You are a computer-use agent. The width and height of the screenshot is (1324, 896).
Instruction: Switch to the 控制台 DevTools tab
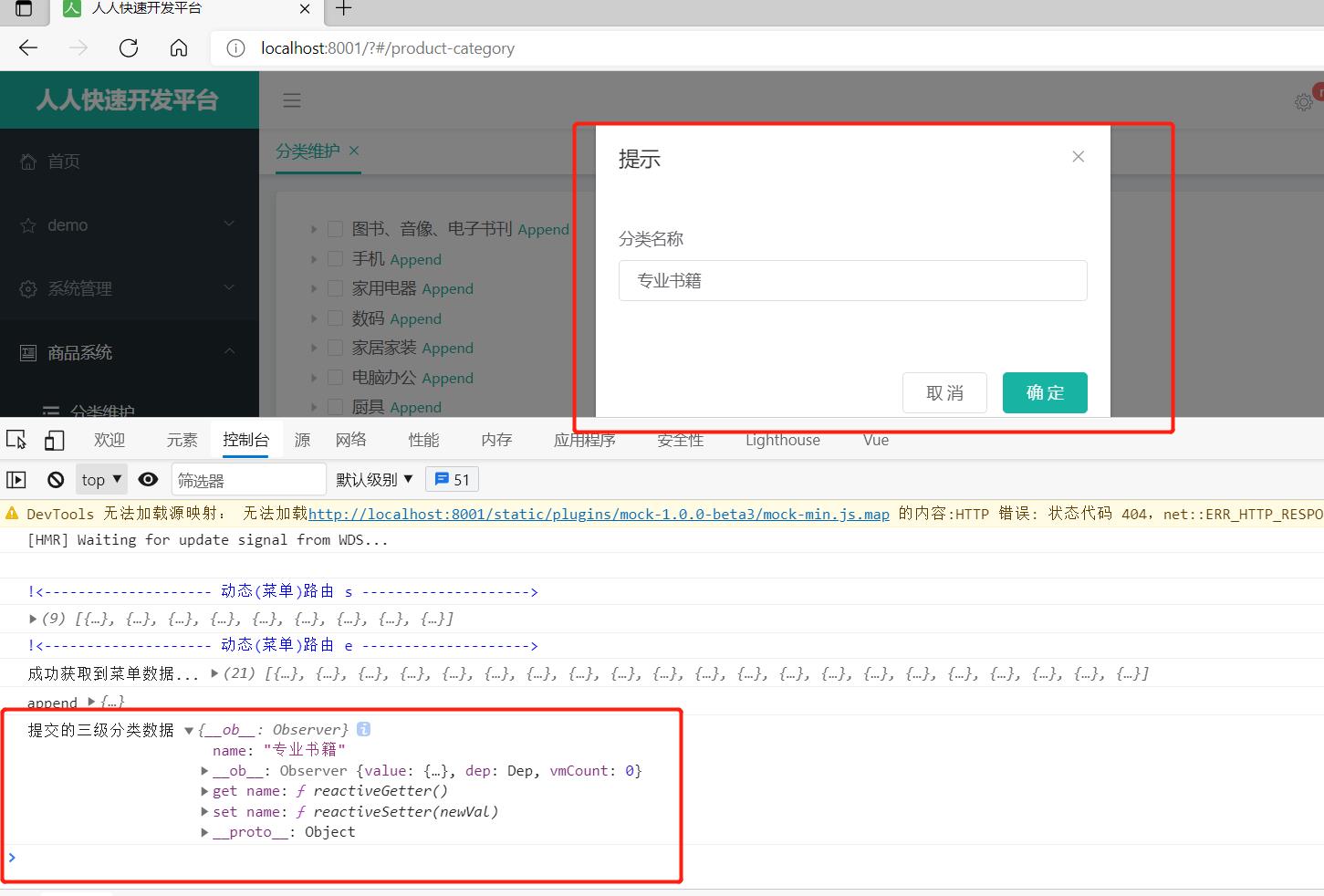[246, 440]
